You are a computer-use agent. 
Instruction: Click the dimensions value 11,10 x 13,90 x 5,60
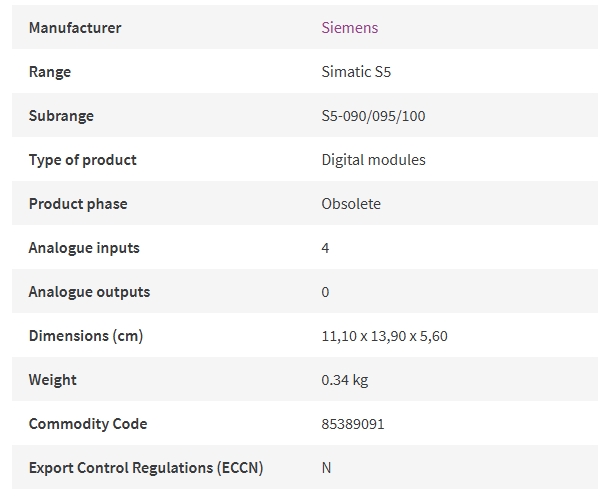(385, 336)
